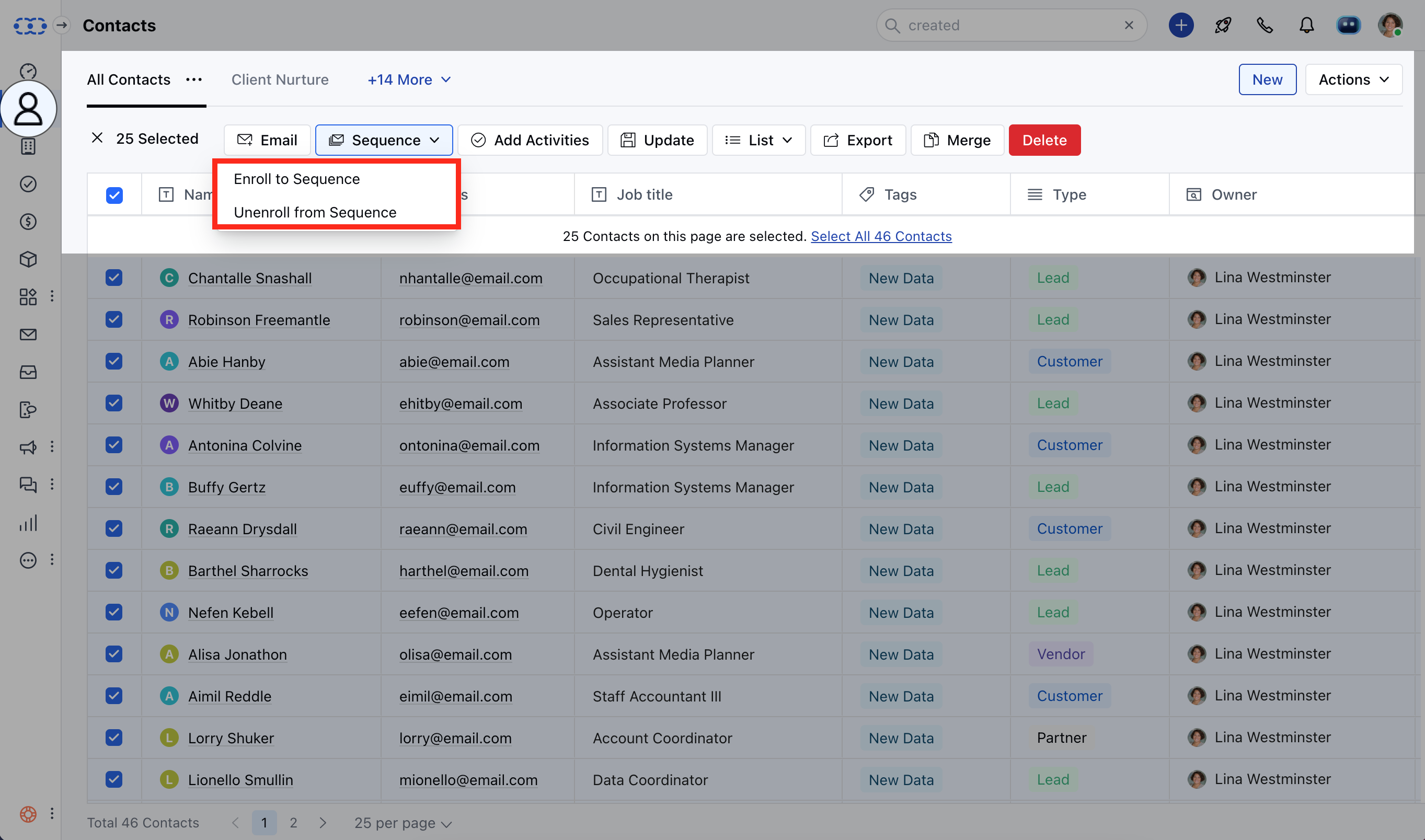
Task: Open the chat conversations icon in sidebar
Action: pos(28,485)
